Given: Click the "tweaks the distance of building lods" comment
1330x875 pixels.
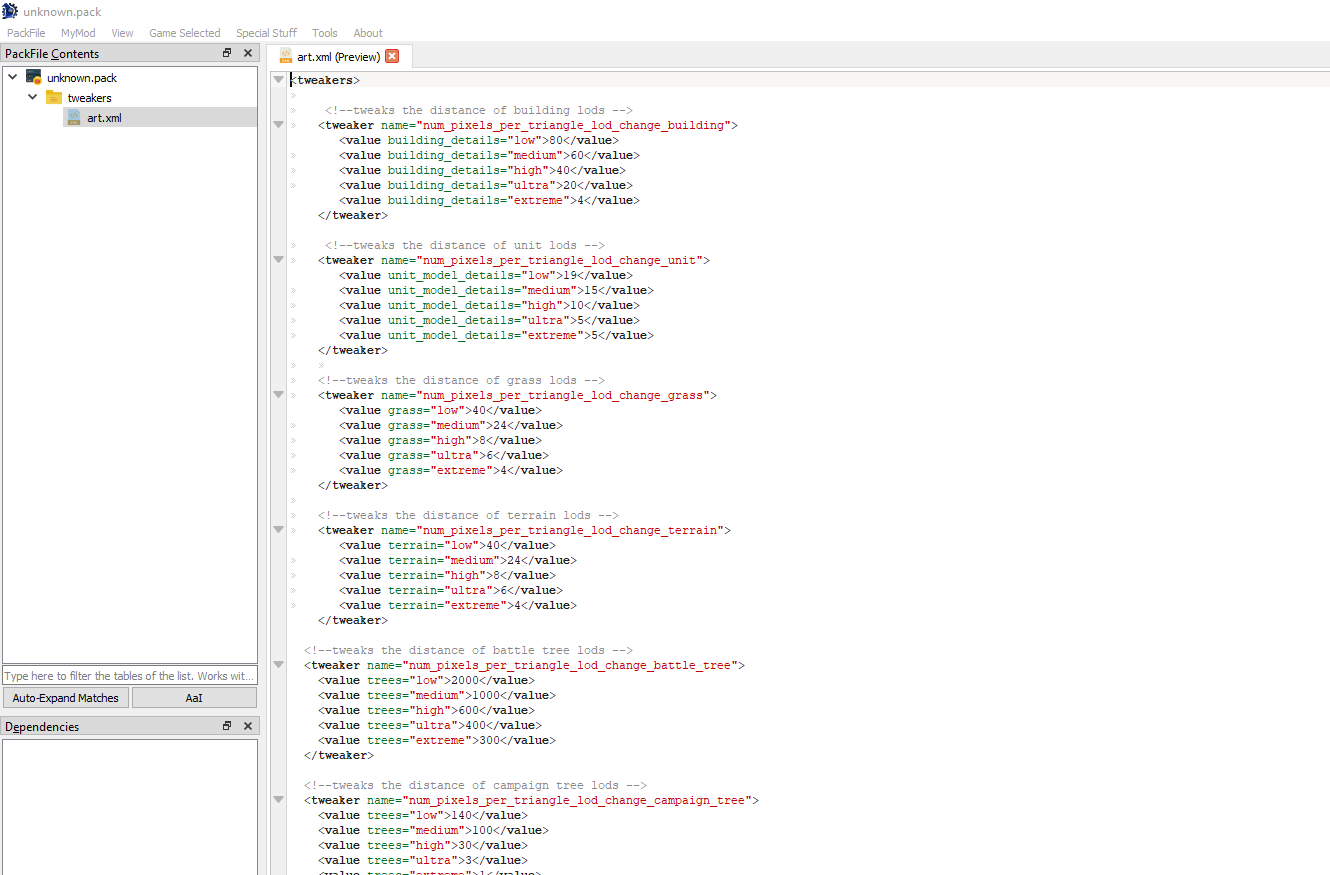Looking at the screenshot, I should point(478,110).
